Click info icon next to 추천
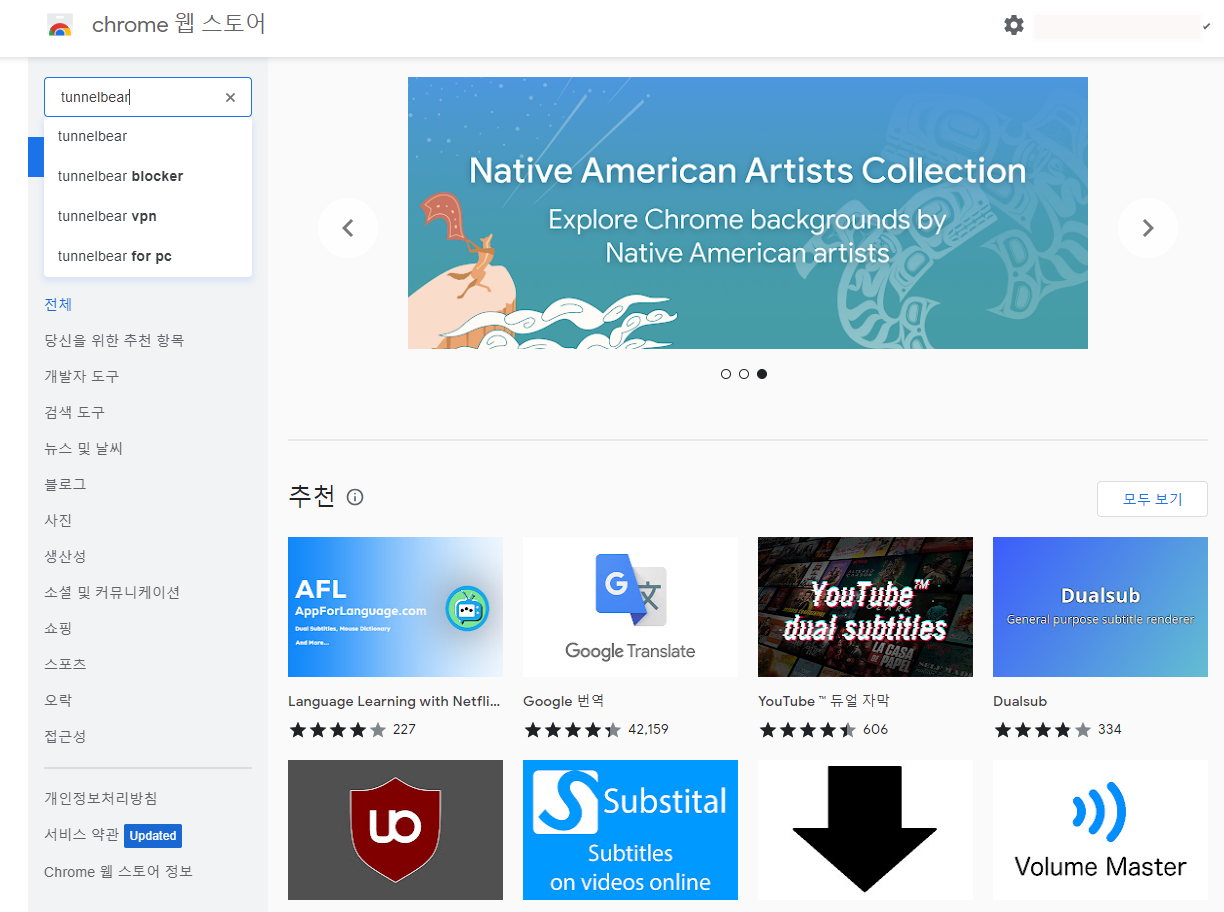1224x912 pixels. (x=355, y=497)
